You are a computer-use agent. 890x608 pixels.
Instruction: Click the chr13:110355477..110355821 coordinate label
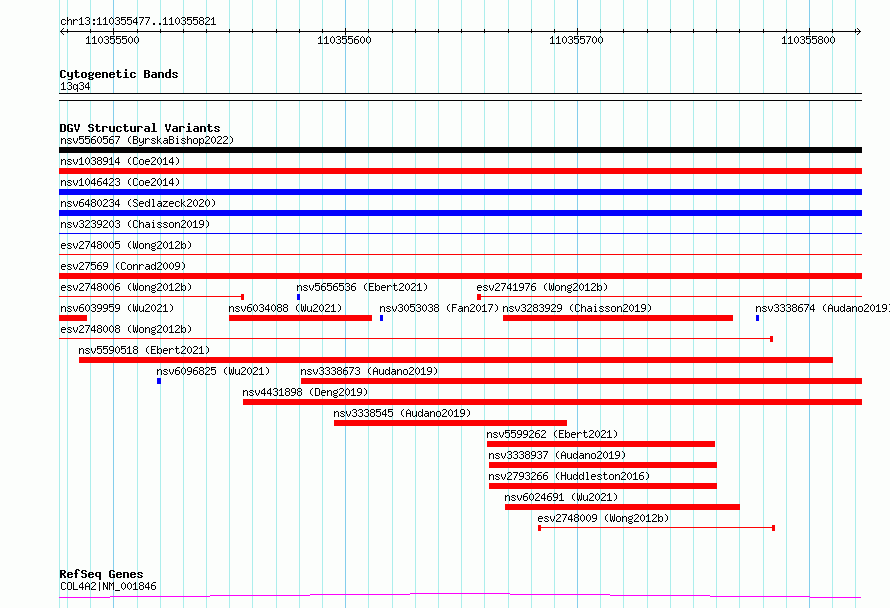click(x=138, y=22)
